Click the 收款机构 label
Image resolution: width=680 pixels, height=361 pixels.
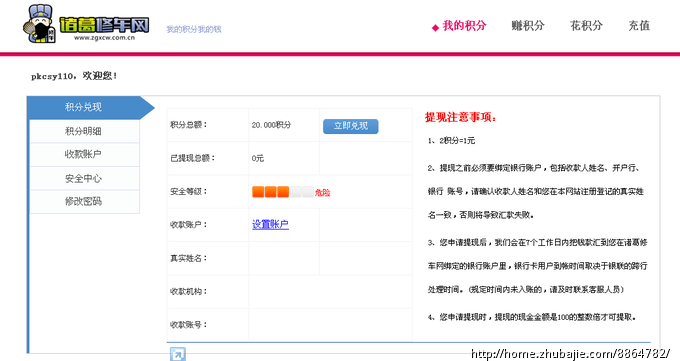point(189,292)
